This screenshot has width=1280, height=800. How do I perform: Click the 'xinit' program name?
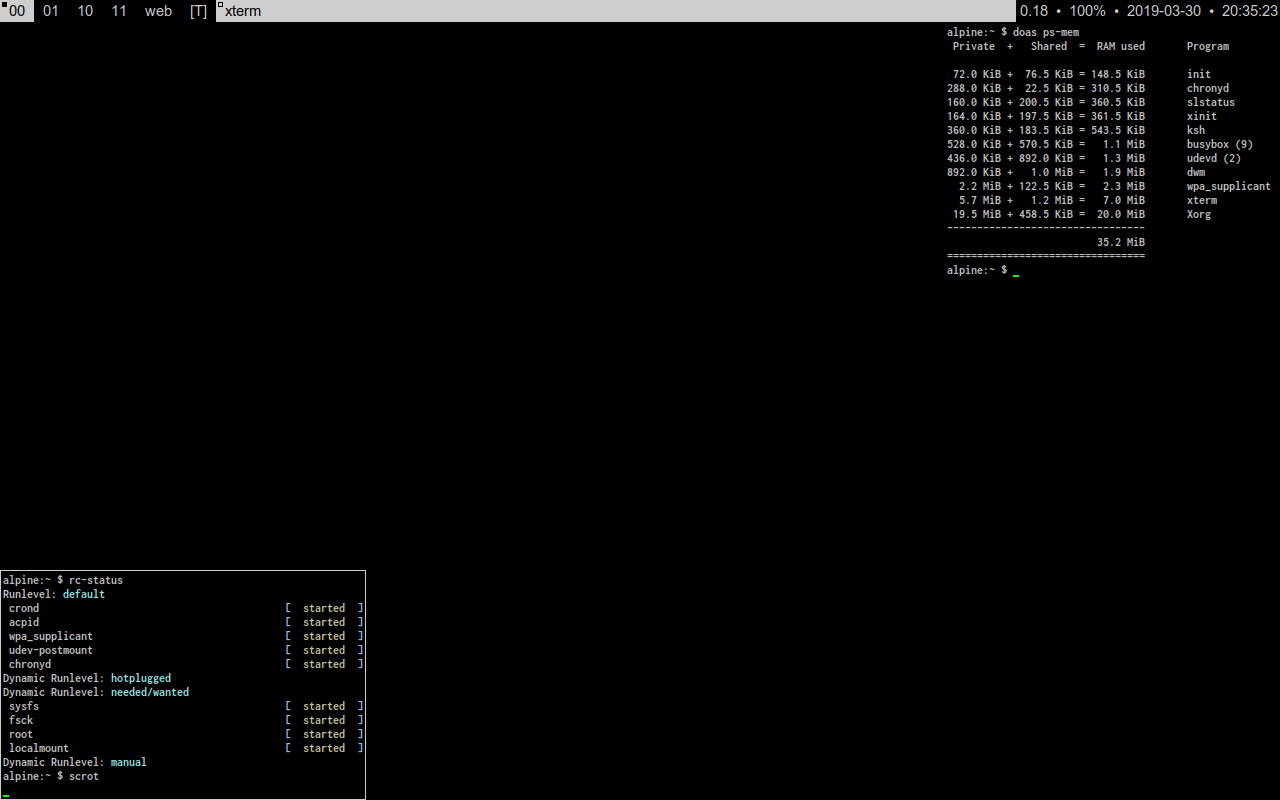pyautogui.click(x=1202, y=116)
